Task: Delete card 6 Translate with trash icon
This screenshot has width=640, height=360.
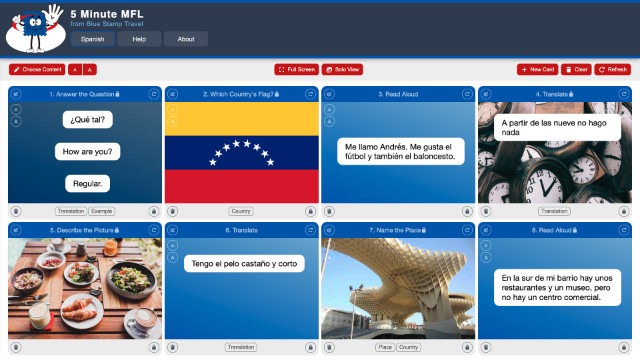Action: coord(173,347)
